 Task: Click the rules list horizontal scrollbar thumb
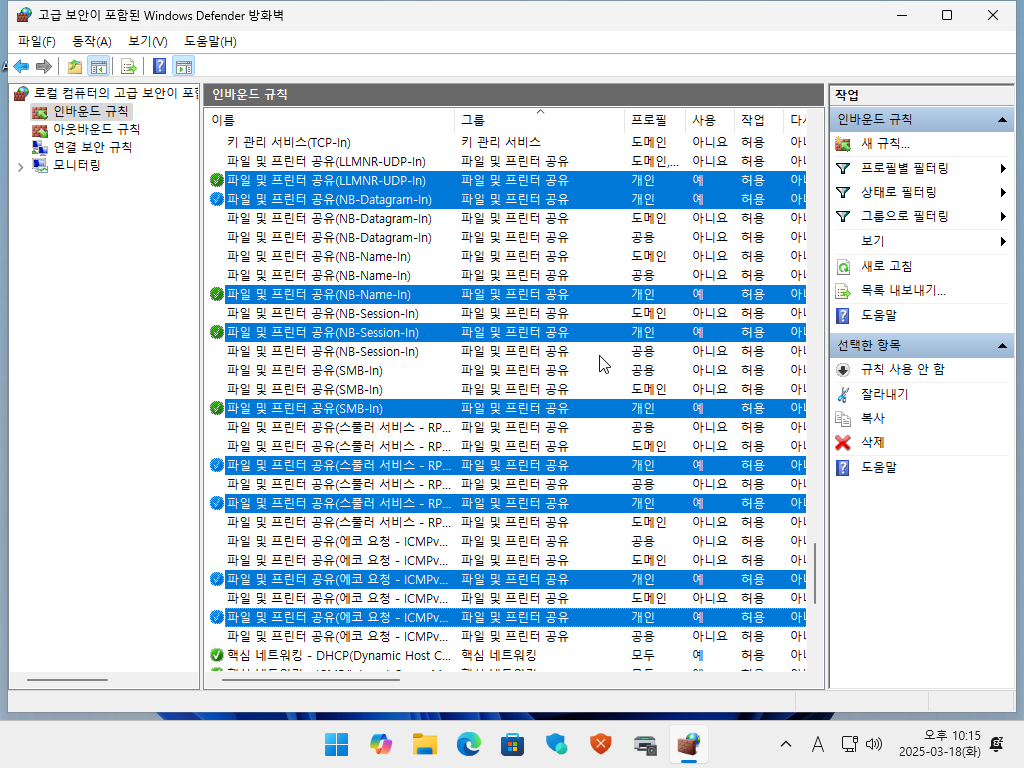[311, 680]
